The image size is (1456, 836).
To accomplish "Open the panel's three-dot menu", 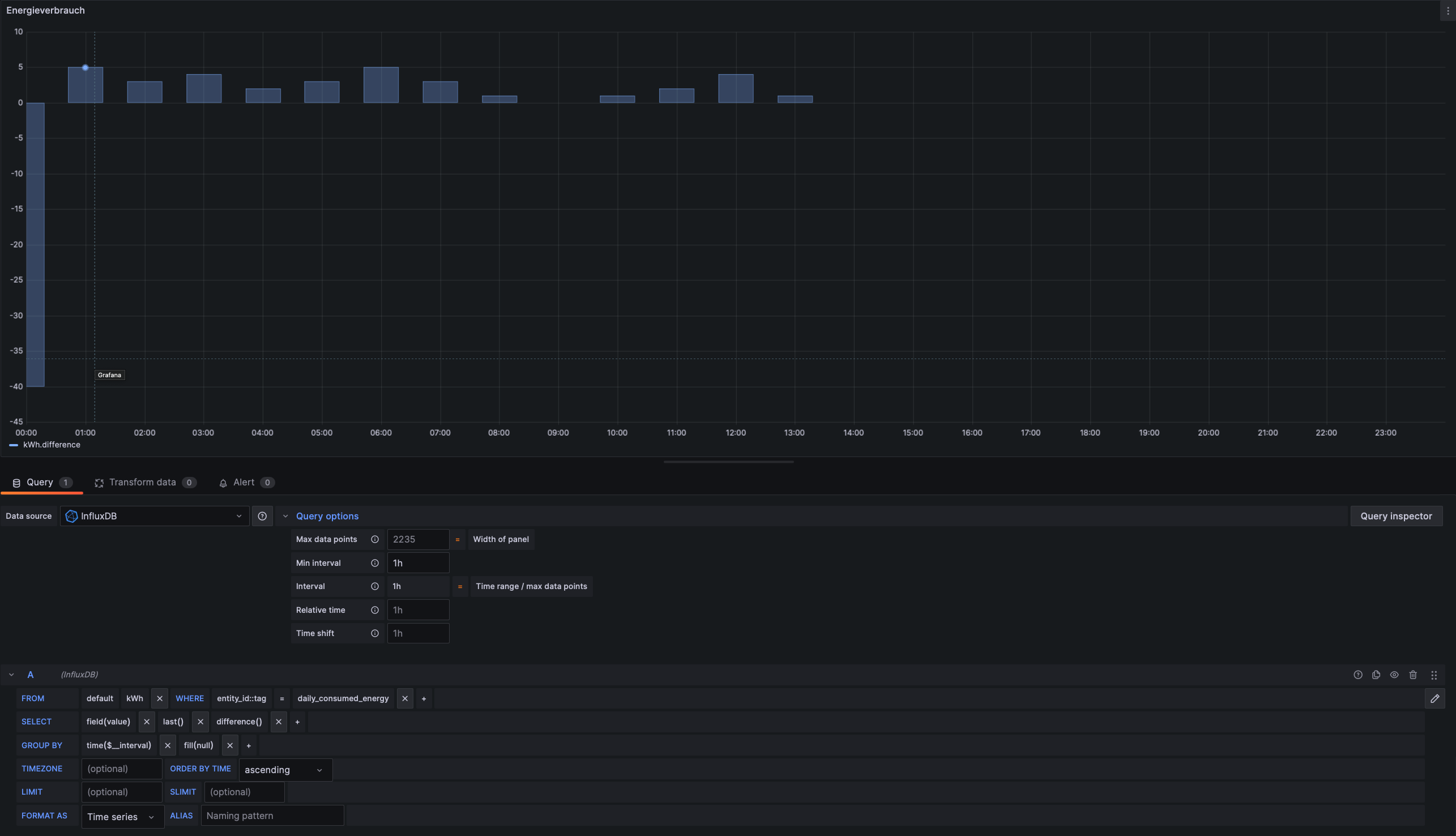I will tap(1448, 11).
